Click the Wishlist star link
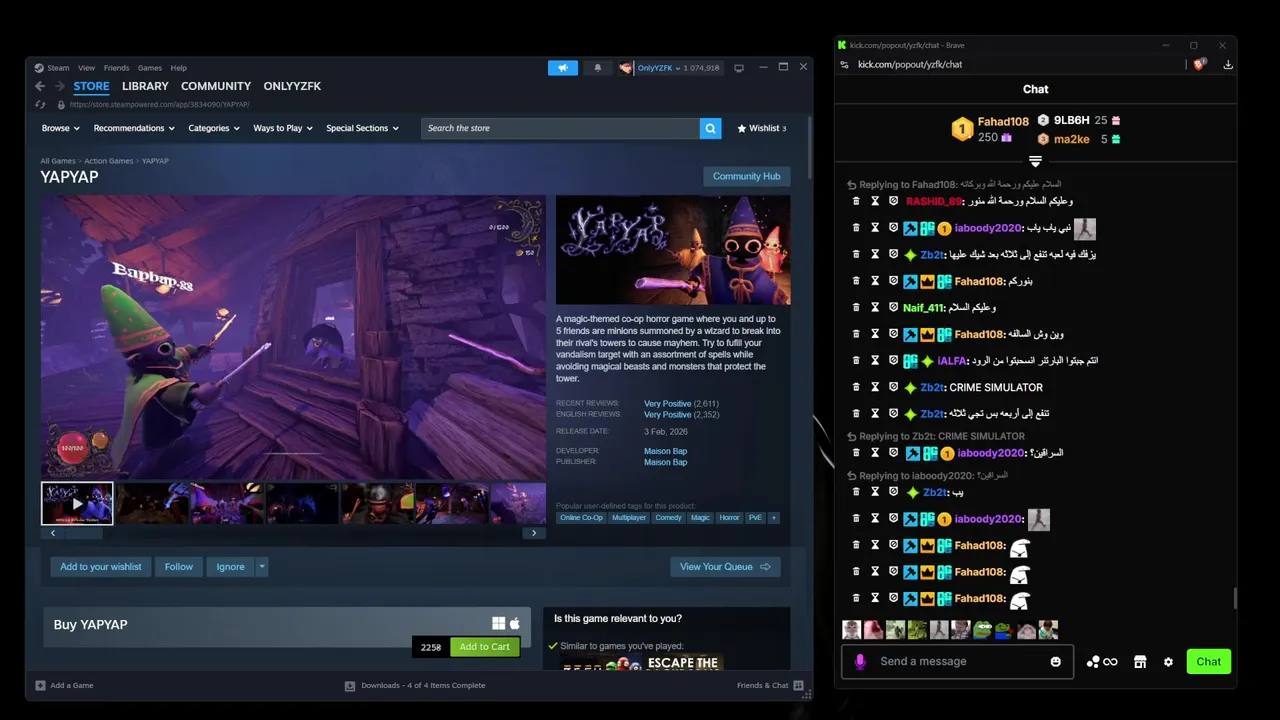 [x=761, y=128]
